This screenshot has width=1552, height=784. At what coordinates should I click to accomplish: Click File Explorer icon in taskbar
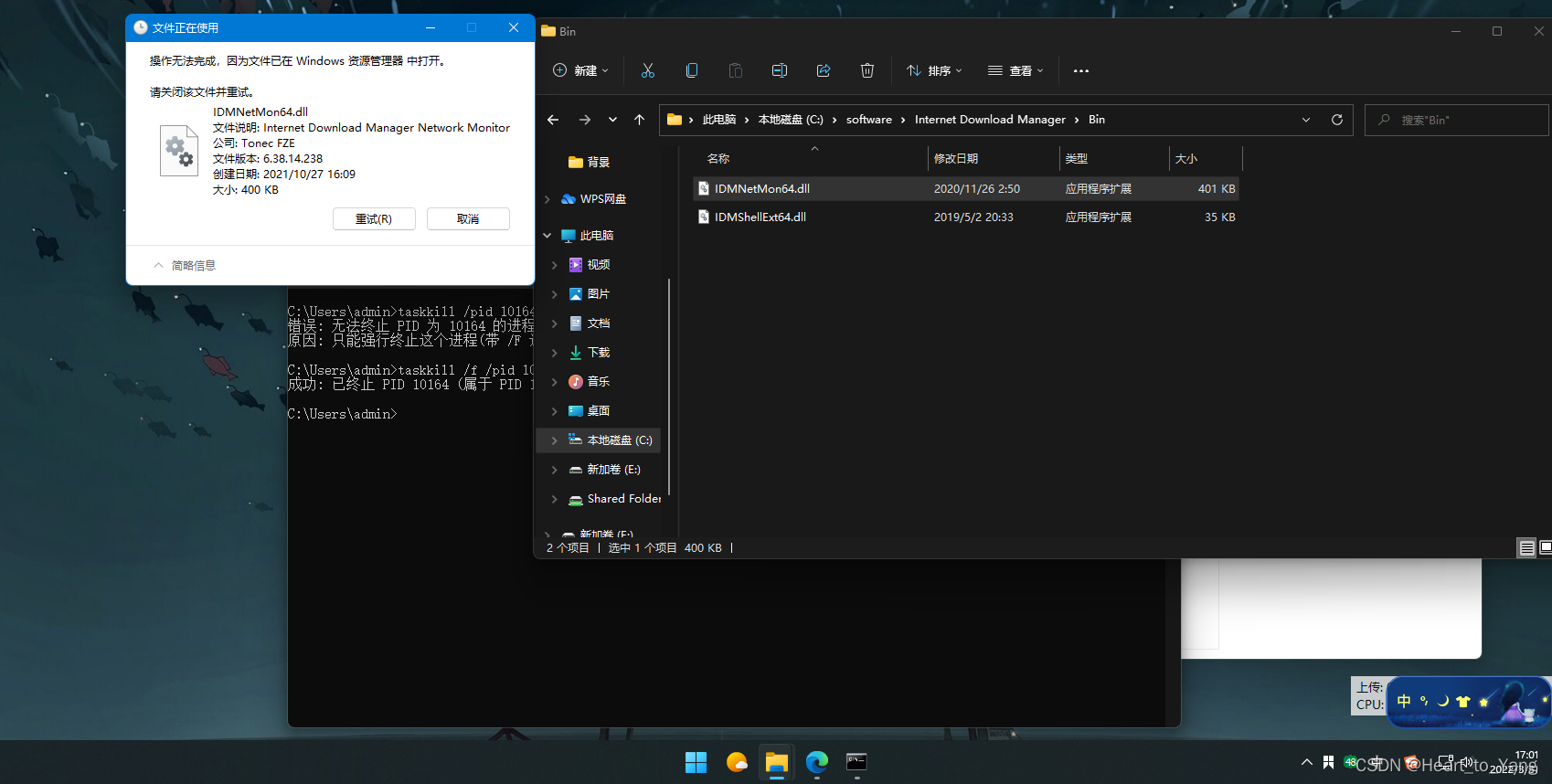tap(777, 762)
